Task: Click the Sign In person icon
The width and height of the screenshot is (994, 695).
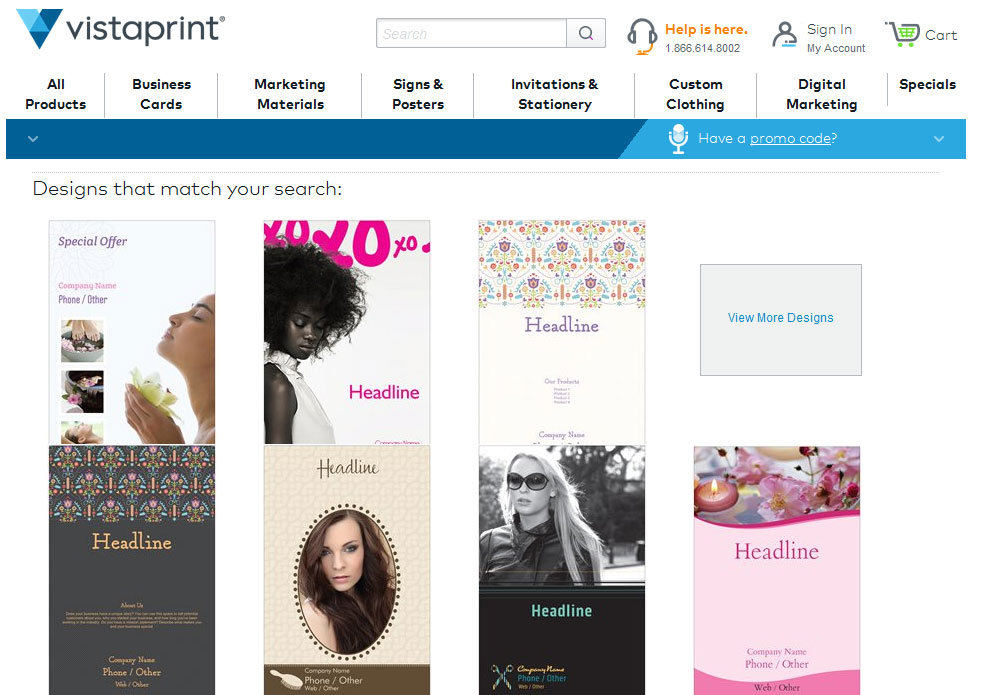Action: pos(784,34)
